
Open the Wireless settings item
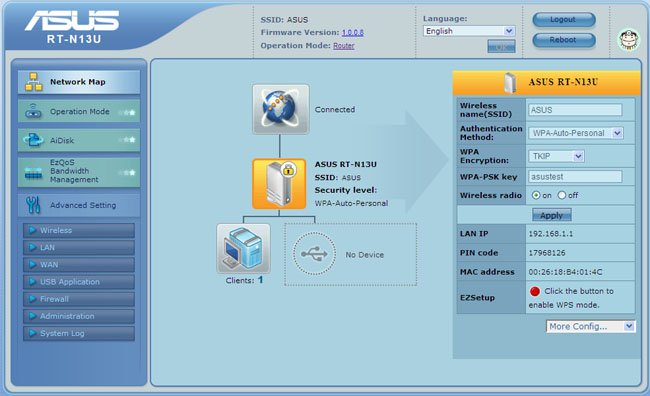79,230
